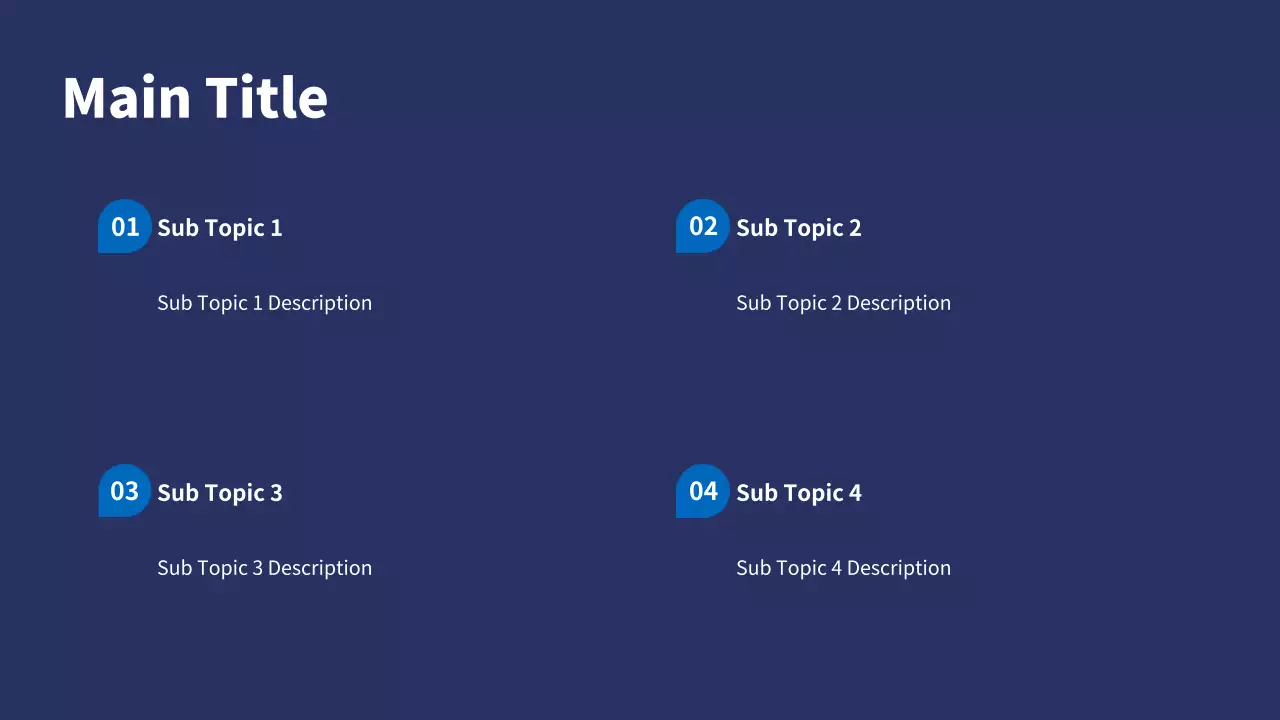Image resolution: width=1280 pixels, height=720 pixels.
Task: Click the 01 teardrop badge icon
Action: 124,226
